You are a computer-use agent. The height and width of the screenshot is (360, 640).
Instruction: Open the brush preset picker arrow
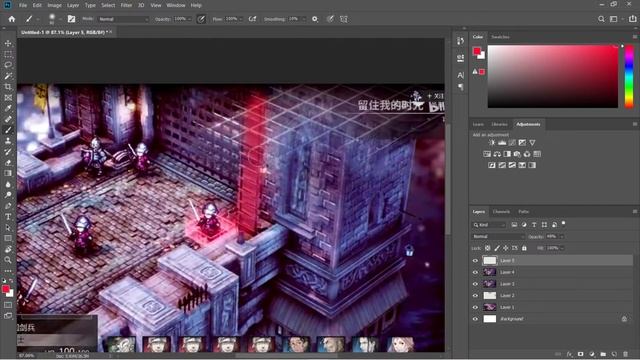point(60,19)
